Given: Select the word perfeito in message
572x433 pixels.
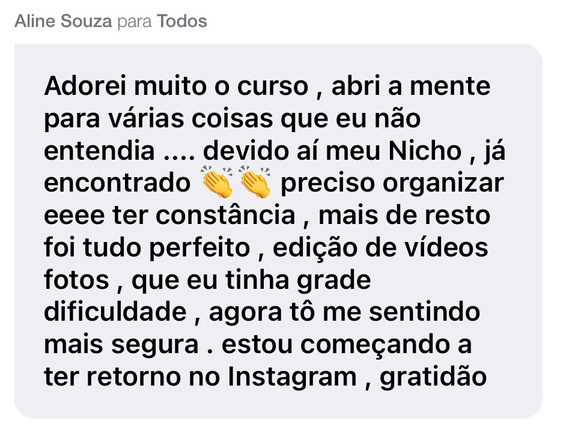Looking at the screenshot, I should pyautogui.click(x=200, y=248).
